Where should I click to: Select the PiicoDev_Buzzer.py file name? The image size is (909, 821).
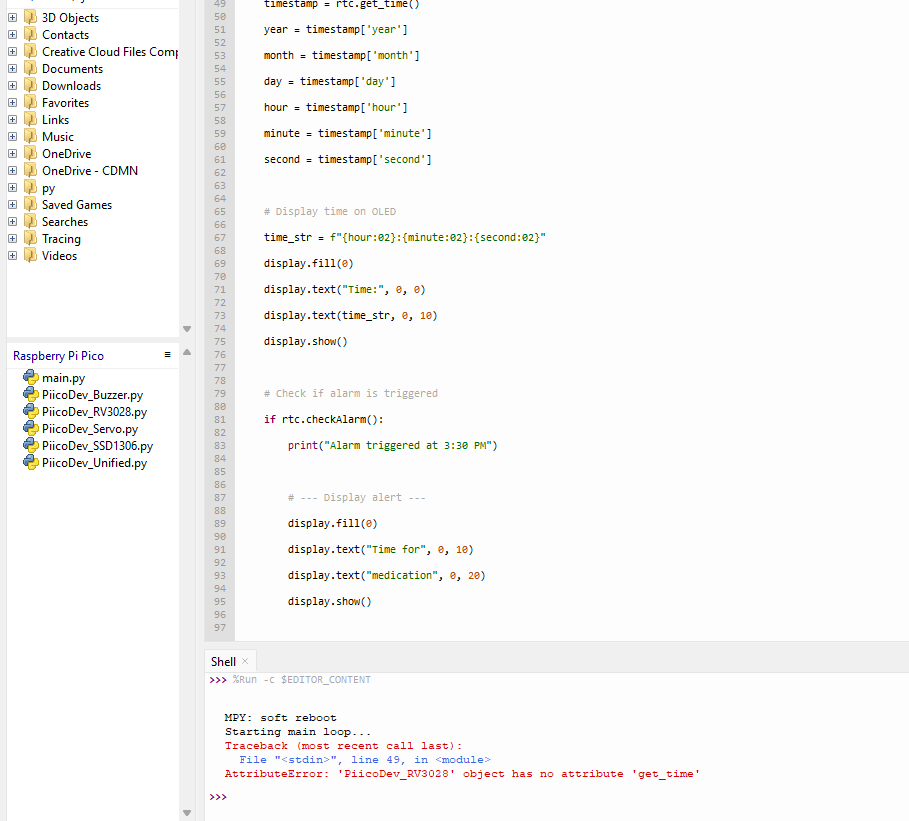[92, 395]
